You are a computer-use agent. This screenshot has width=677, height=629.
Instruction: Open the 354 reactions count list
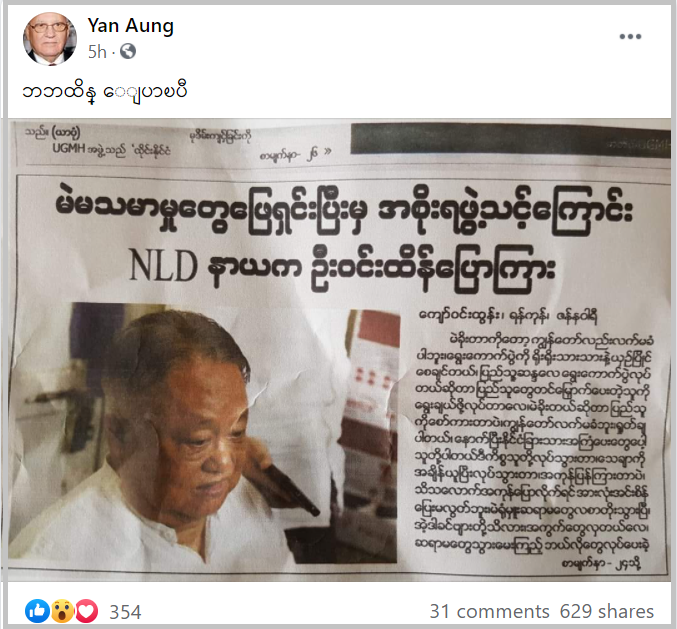[125, 612]
